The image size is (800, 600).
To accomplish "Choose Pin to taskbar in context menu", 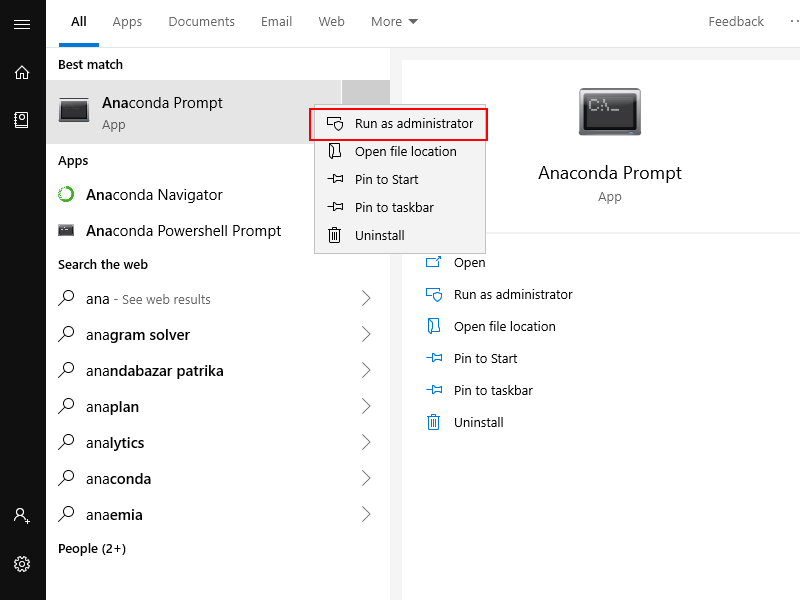I will tap(399, 208).
